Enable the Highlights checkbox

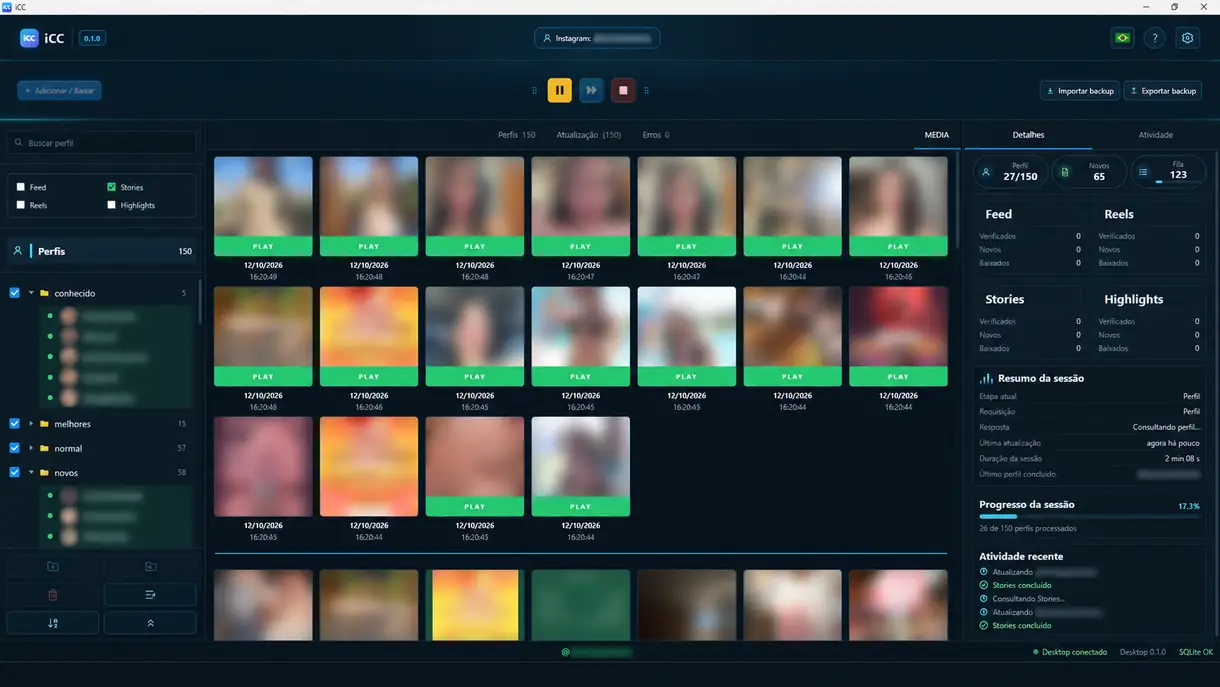coord(111,205)
